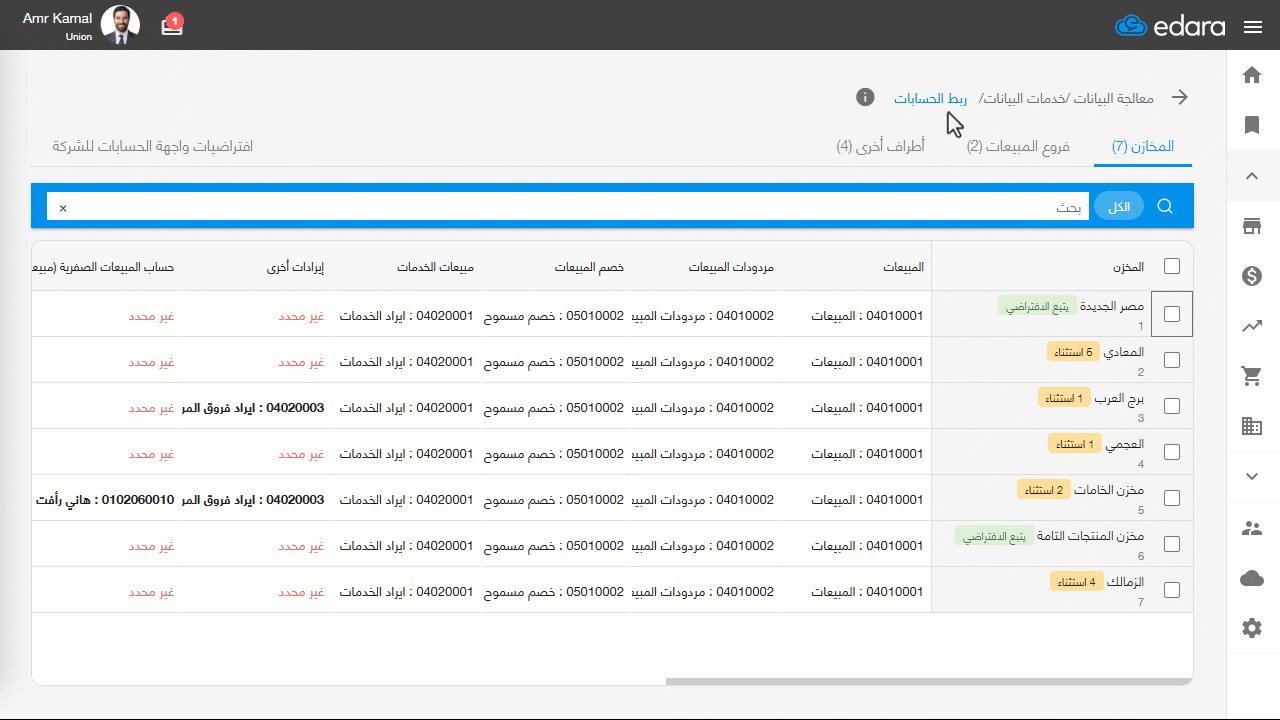1280x720 pixels.
Task: Open the store icon in sidebar
Action: point(1252,226)
